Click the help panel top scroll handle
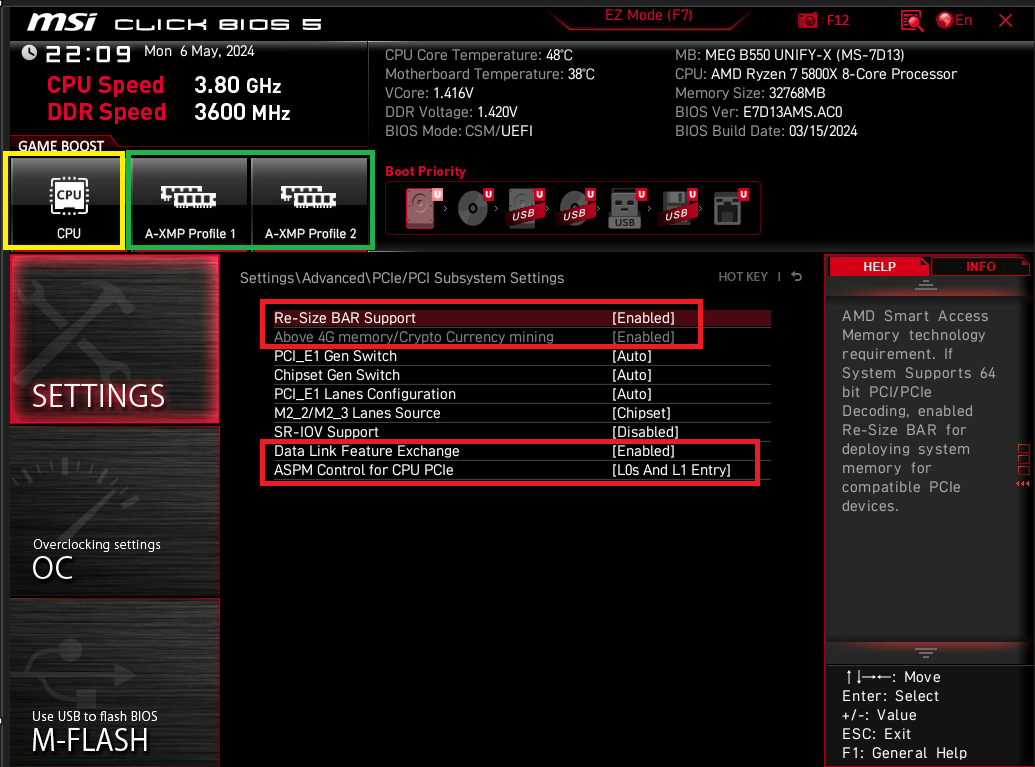This screenshot has width=1035, height=767. point(925,285)
